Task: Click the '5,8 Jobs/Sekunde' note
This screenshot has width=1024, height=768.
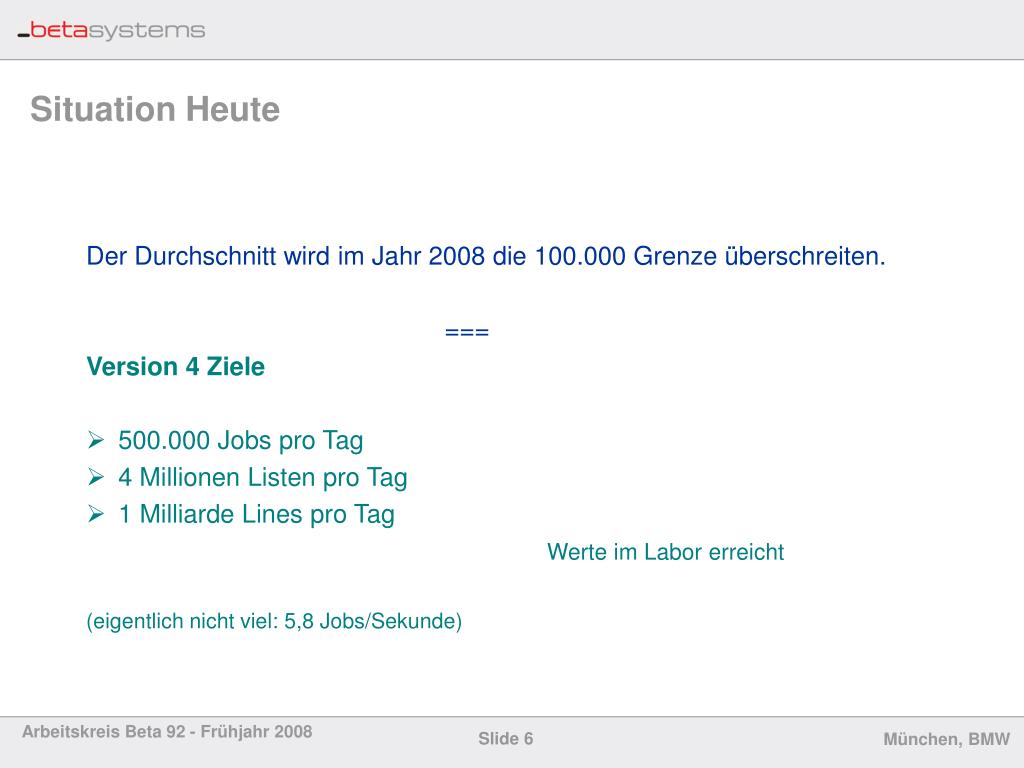Action: 274,621
